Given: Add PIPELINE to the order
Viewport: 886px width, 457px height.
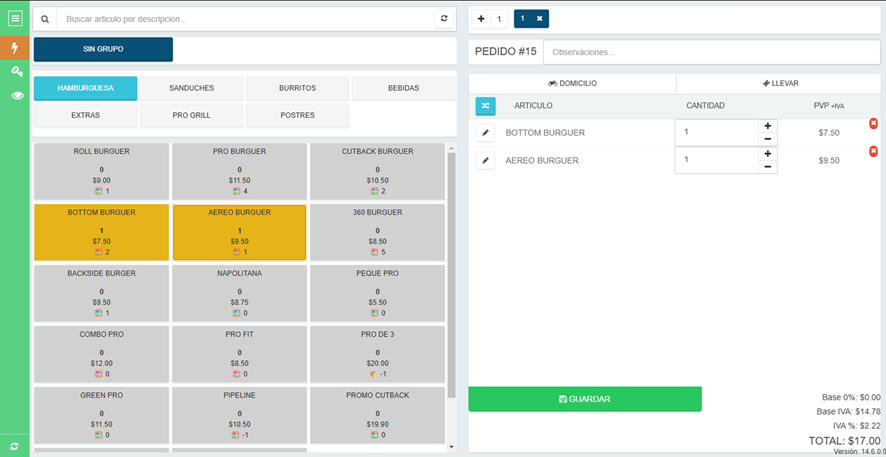Looking at the screenshot, I should pos(240,415).
